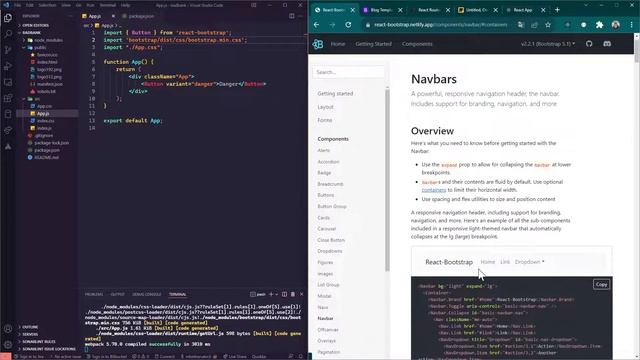The image size is (640, 360).
Task: Open Carousel in docs sidebar
Action: [x=327, y=229]
